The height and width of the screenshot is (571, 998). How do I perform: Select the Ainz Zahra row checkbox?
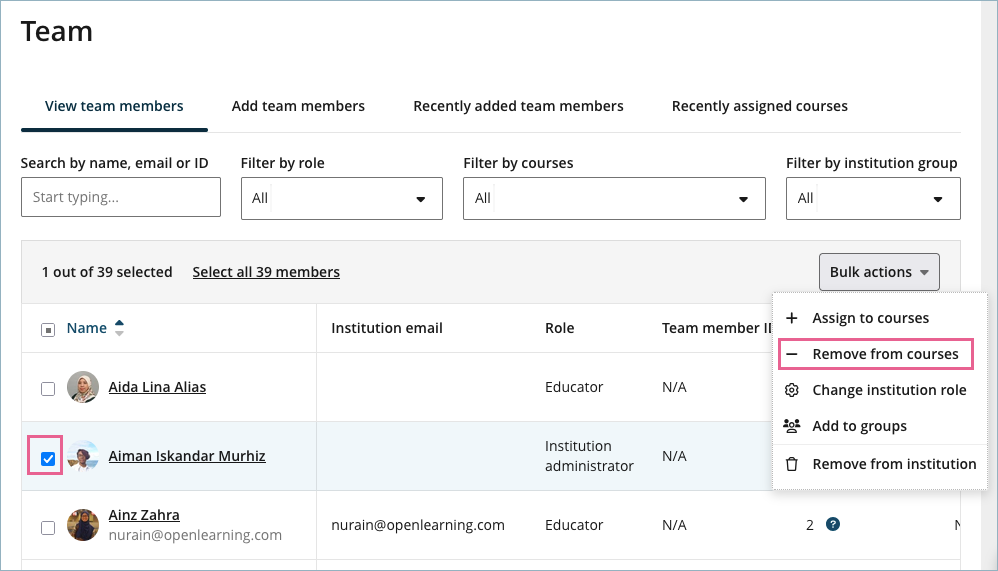tap(48, 527)
